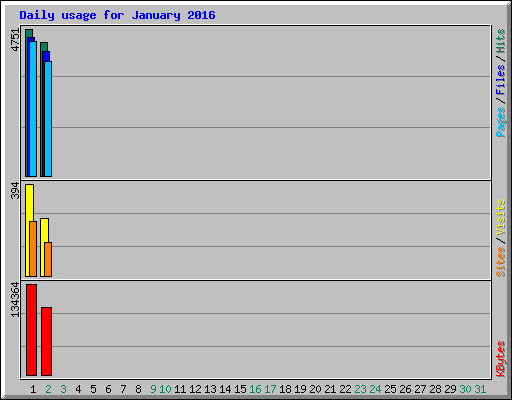Click the yellow Visits bar for day 1

28,230
